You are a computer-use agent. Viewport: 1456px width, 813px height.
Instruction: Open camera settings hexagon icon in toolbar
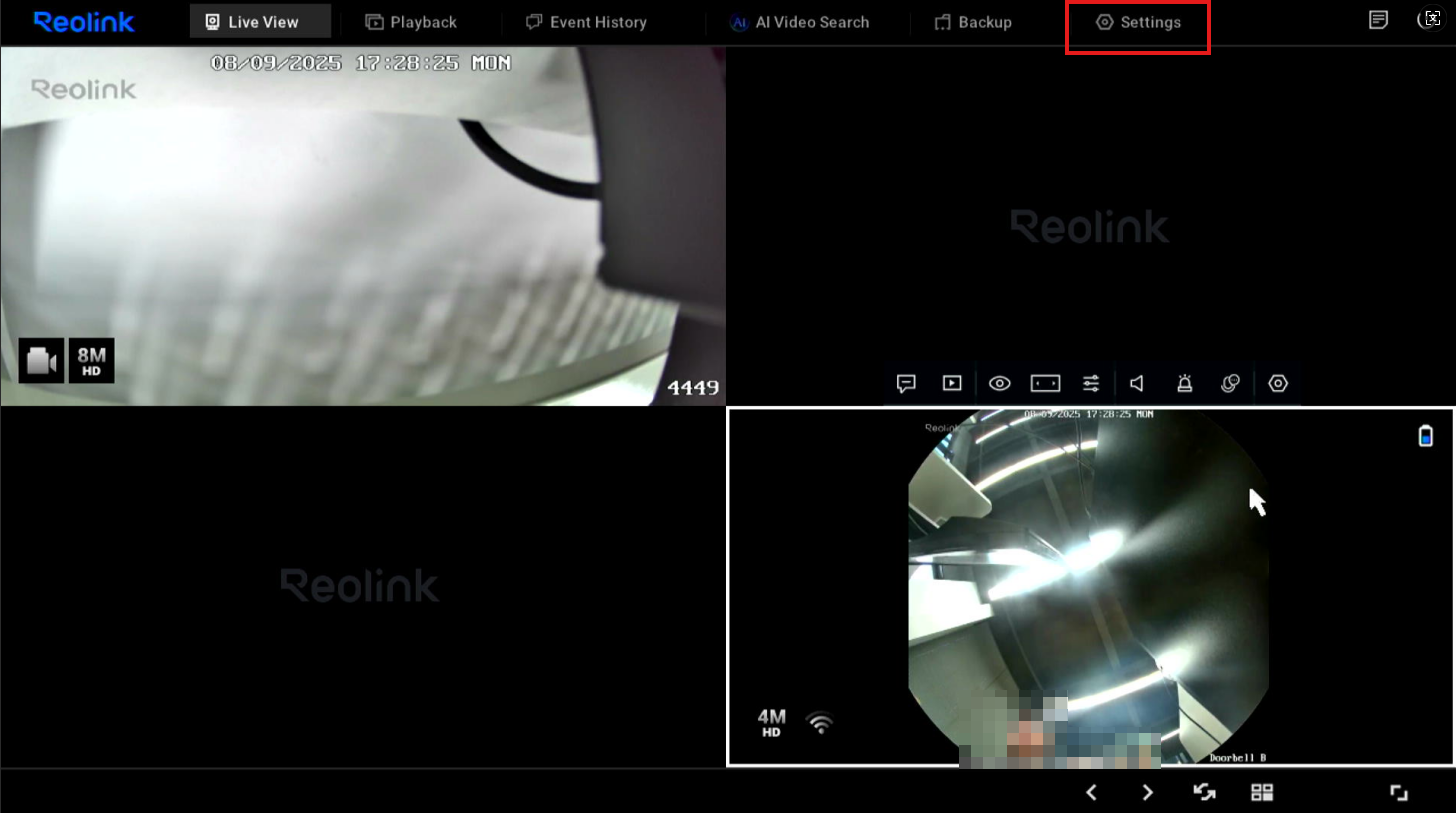tap(1278, 383)
